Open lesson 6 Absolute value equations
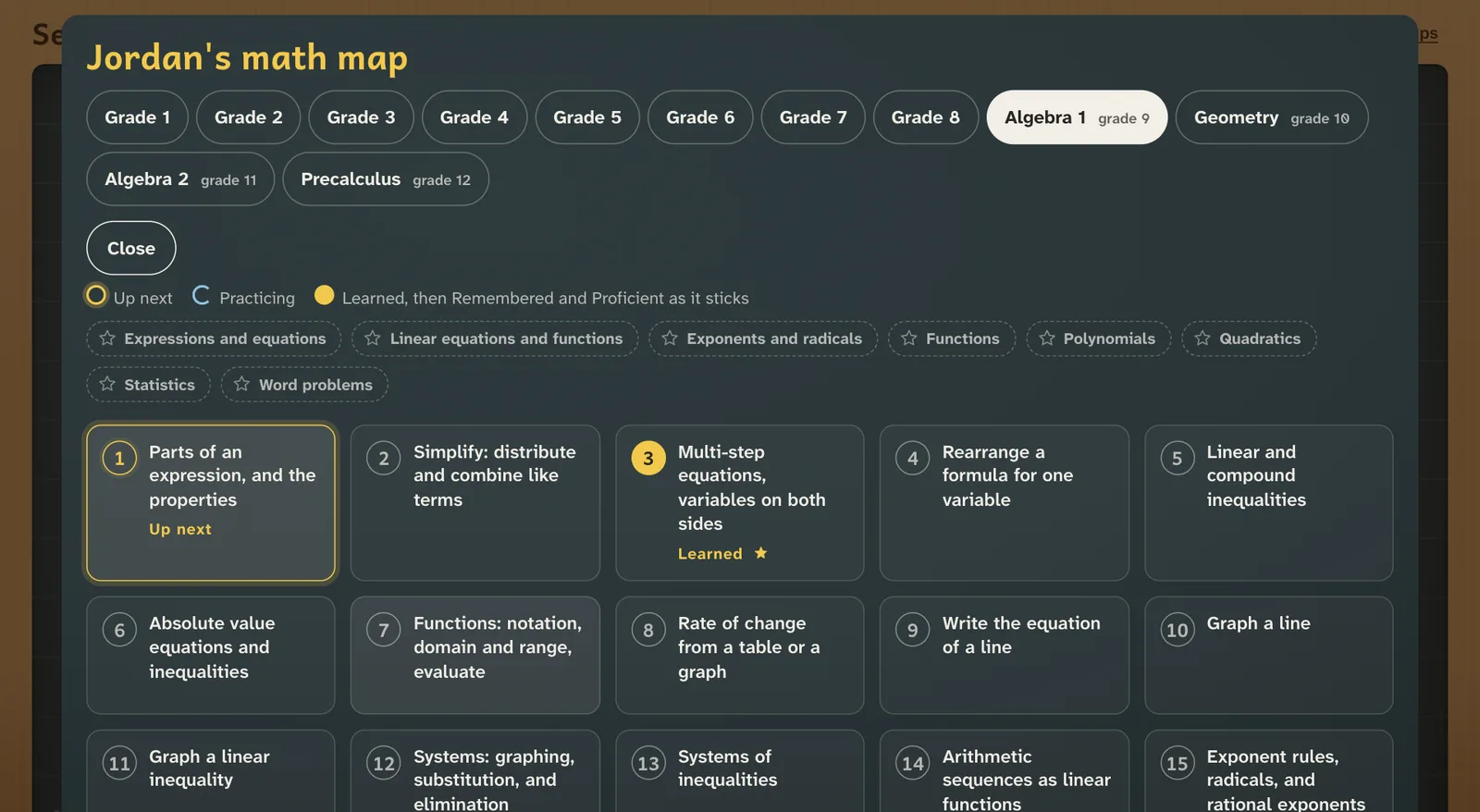 click(x=211, y=656)
